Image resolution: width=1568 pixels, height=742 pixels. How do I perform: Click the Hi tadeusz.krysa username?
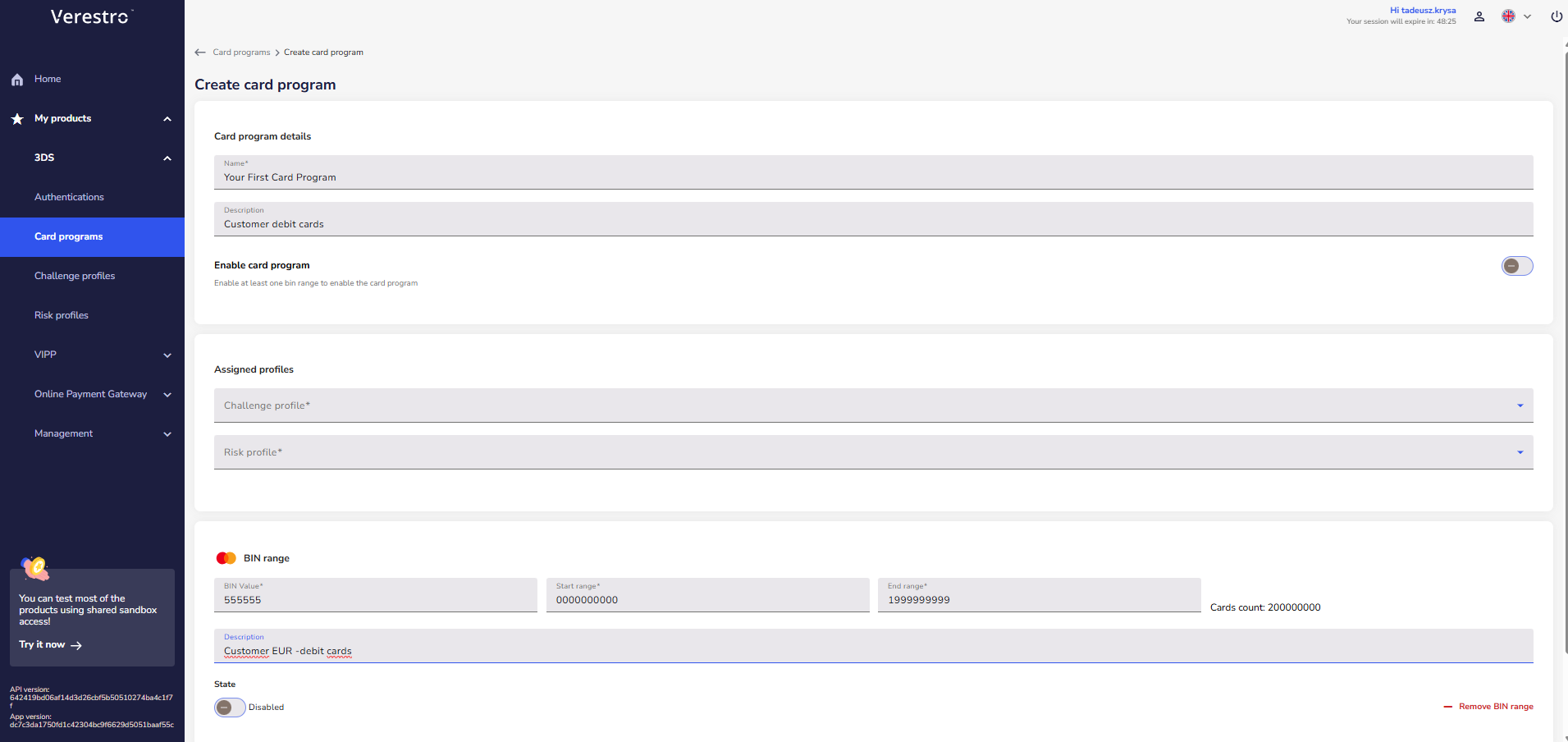point(1423,11)
